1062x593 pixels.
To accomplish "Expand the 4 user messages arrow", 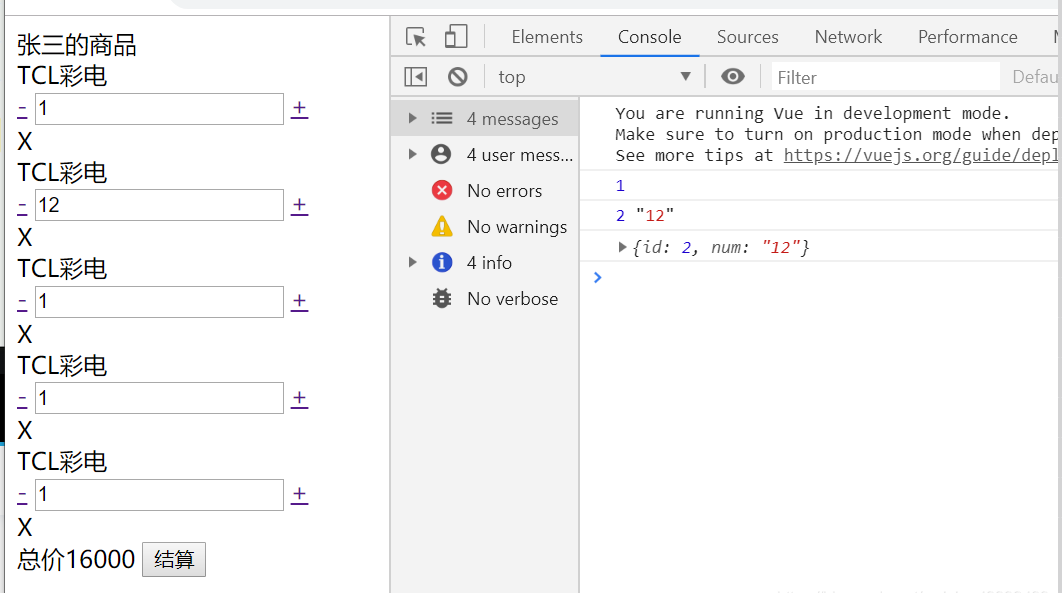I will [412, 154].
